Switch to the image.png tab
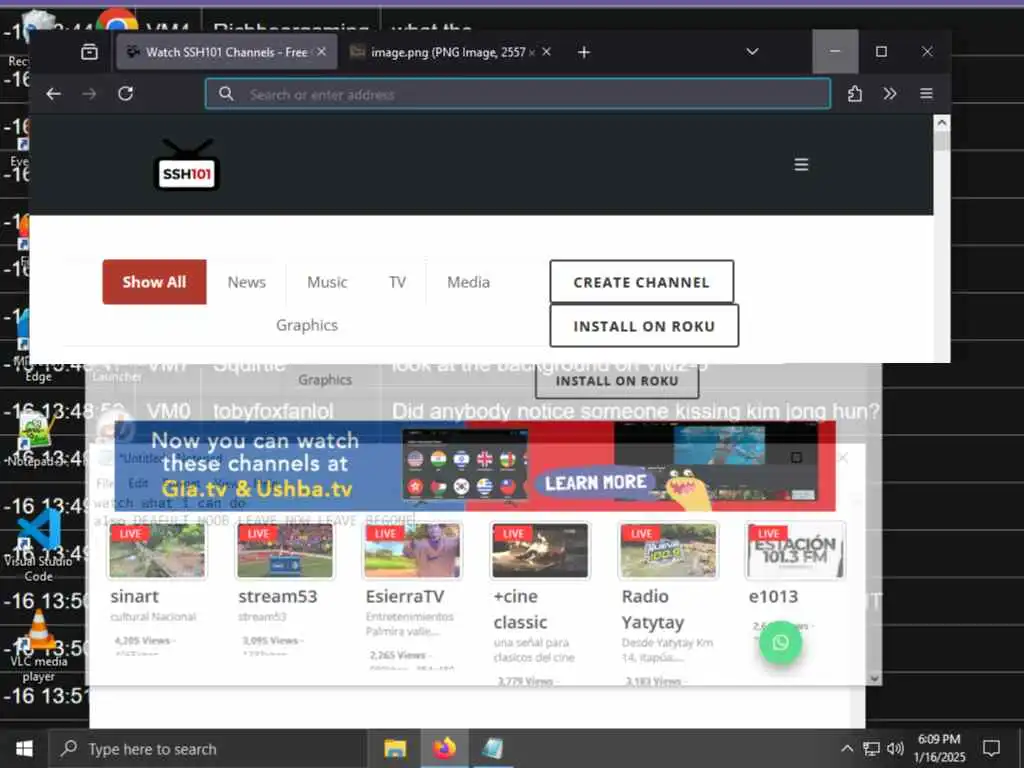 (x=451, y=52)
